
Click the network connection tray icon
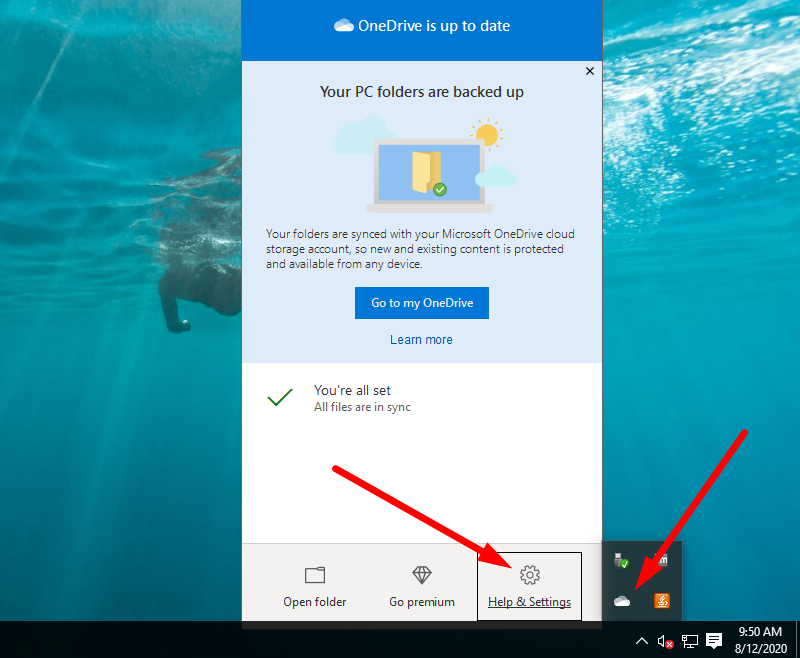[690, 641]
